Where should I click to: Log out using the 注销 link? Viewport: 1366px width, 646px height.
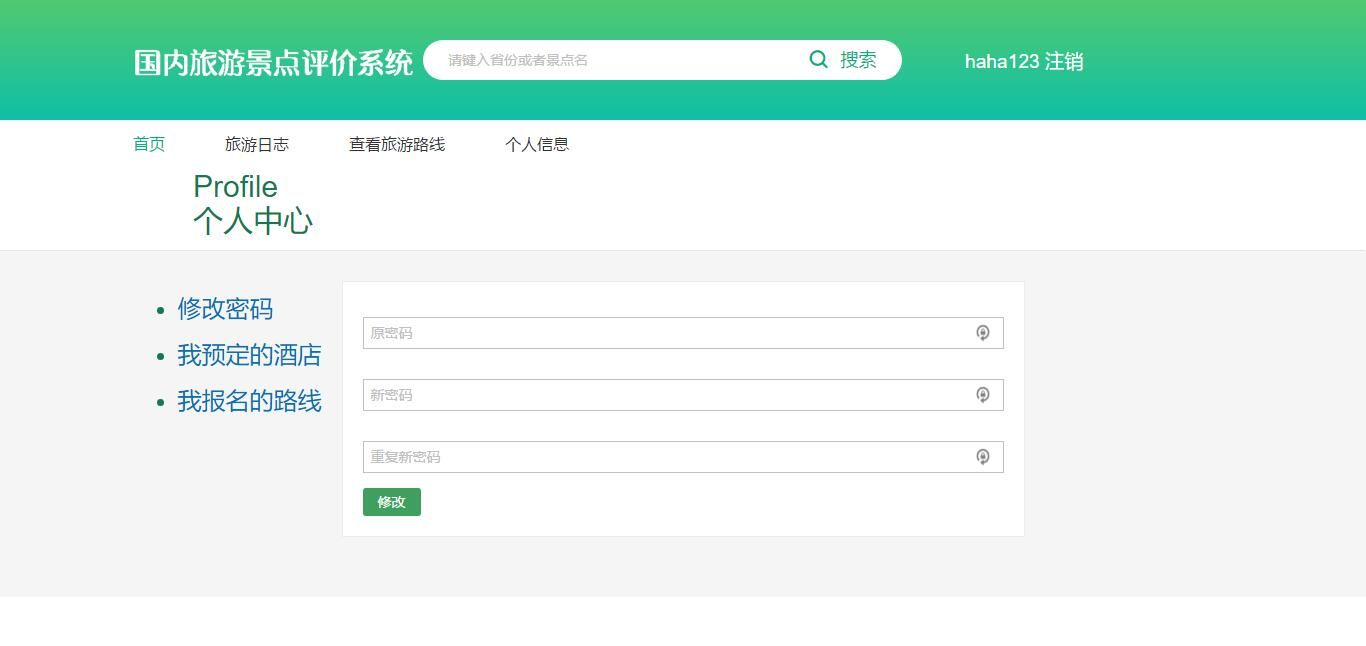[x=1064, y=62]
